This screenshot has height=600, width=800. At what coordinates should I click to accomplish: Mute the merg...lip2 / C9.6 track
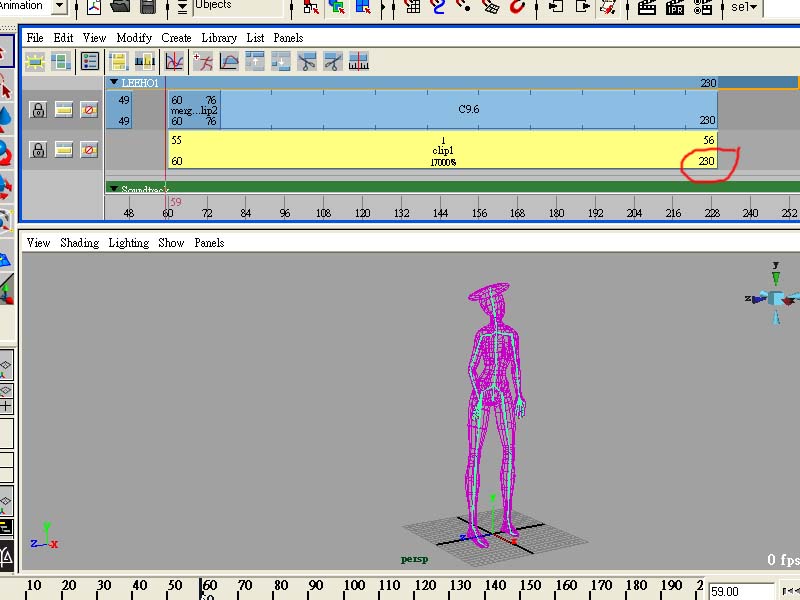pos(89,110)
